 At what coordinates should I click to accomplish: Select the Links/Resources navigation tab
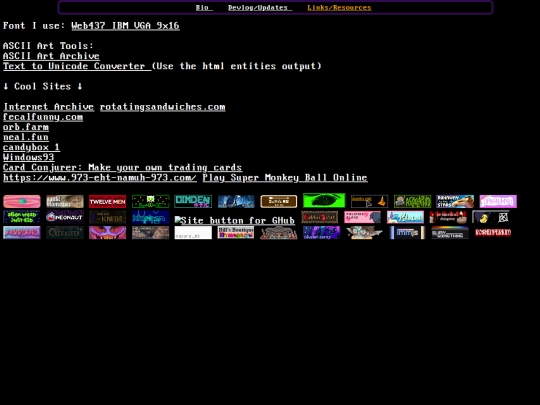tap(339, 8)
